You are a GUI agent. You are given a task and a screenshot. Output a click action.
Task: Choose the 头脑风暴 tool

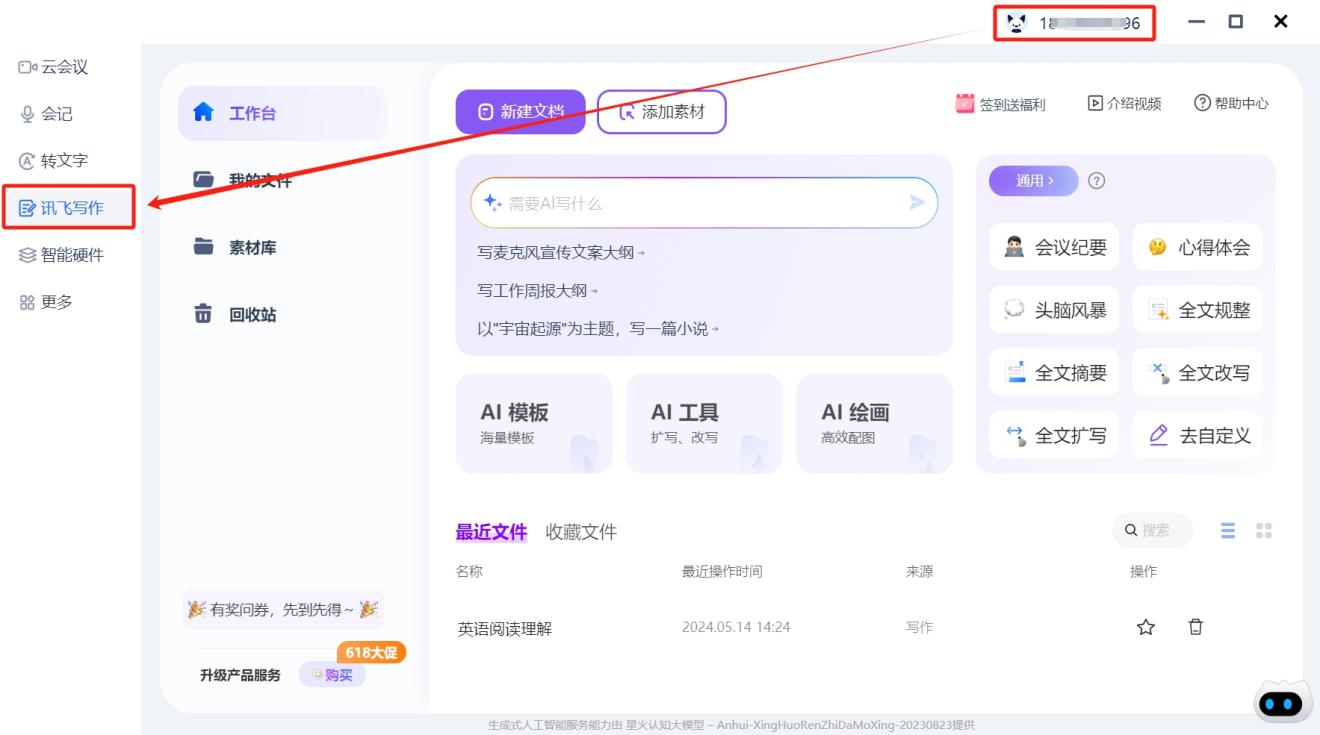click(x=1054, y=310)
